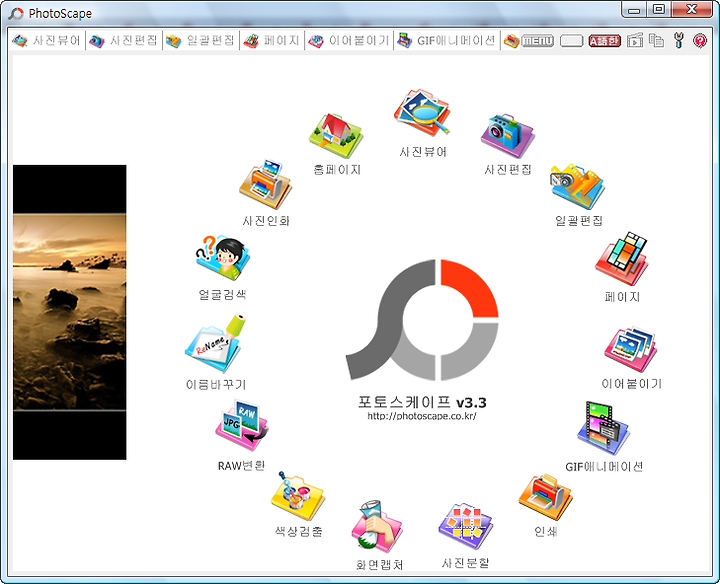Screen dimensions: 720x584
Task: Open the 페이지 film-frame icon in circle
Action: click(622, 258)
